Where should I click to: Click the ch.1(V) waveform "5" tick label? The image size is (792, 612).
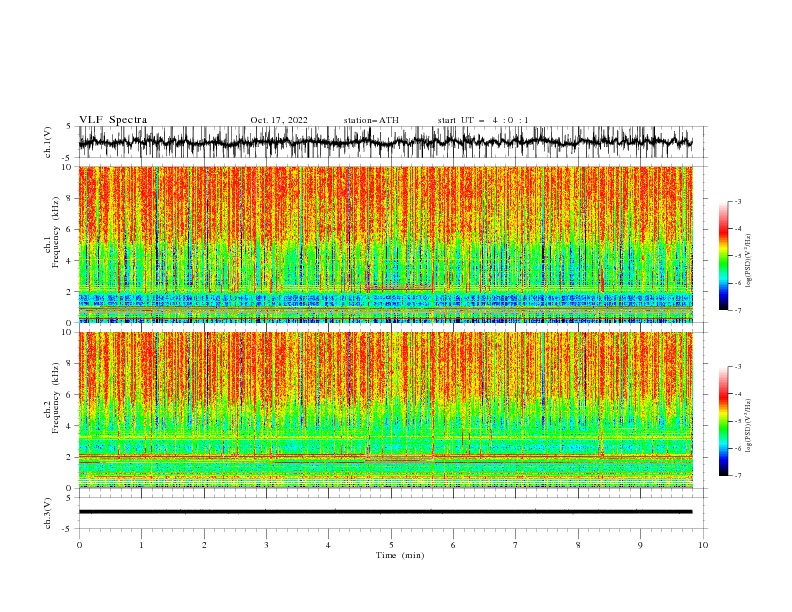70,127
